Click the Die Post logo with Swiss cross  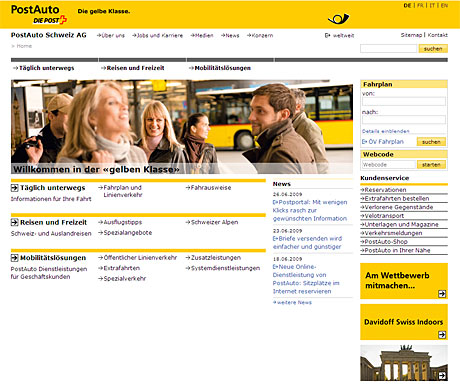[x=50, y=20]
